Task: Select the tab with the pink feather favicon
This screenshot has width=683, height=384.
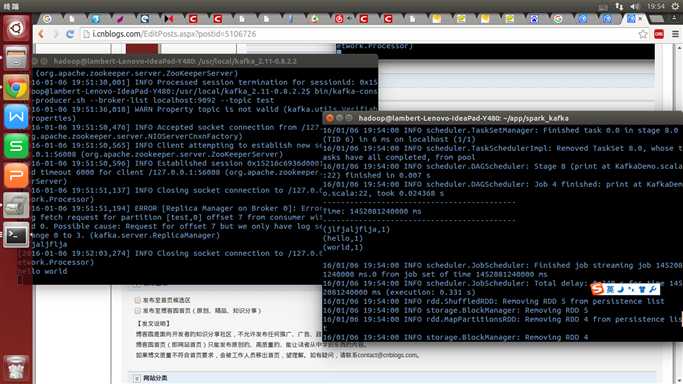Action: (120, 19)
